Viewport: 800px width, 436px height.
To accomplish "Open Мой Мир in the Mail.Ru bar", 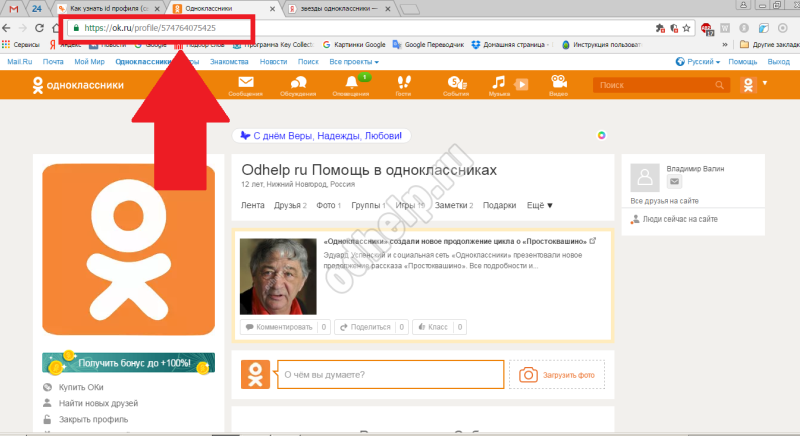I will click(89, 62).
